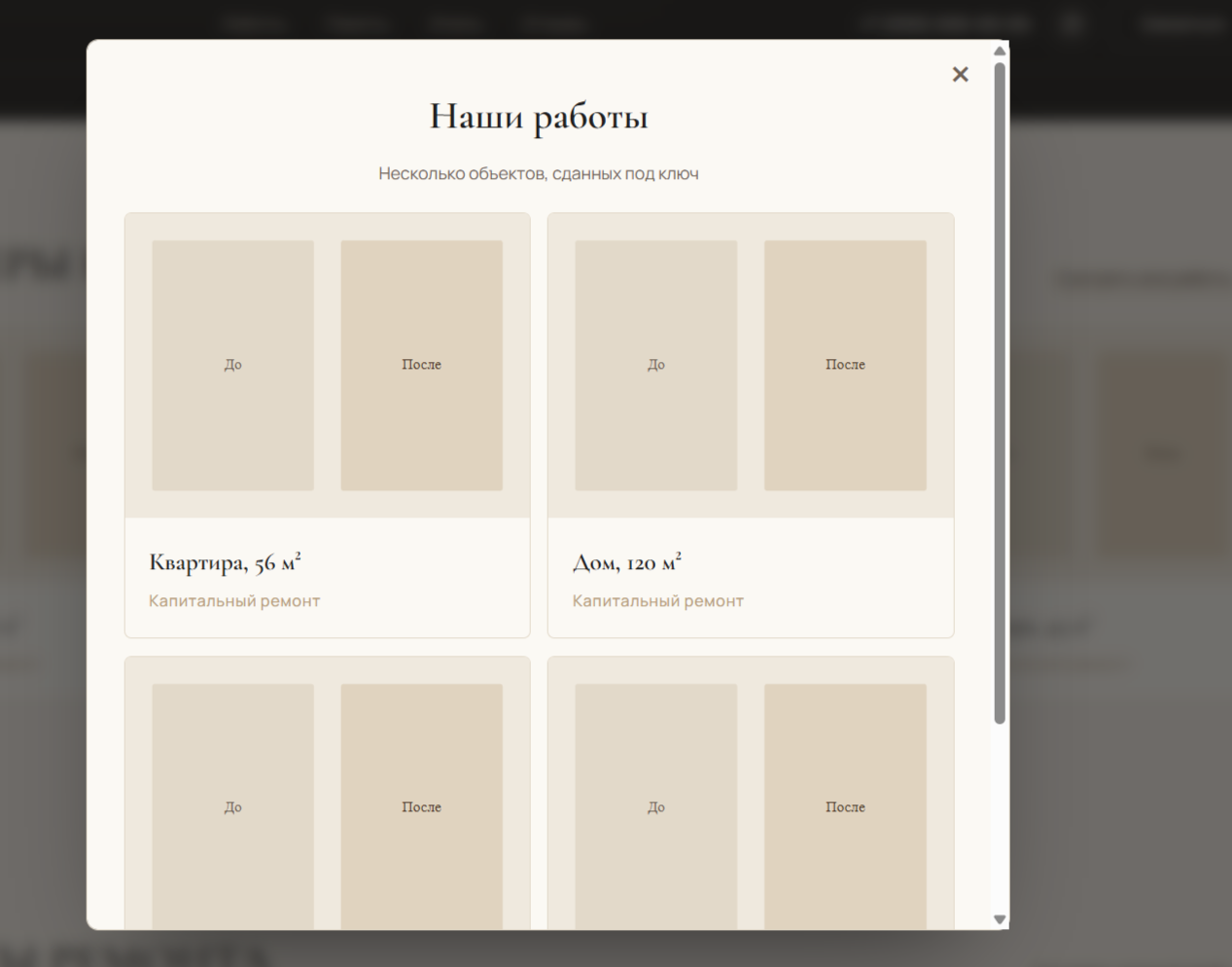Click the "Квартира, 56 м²" title

click(225, 562)
